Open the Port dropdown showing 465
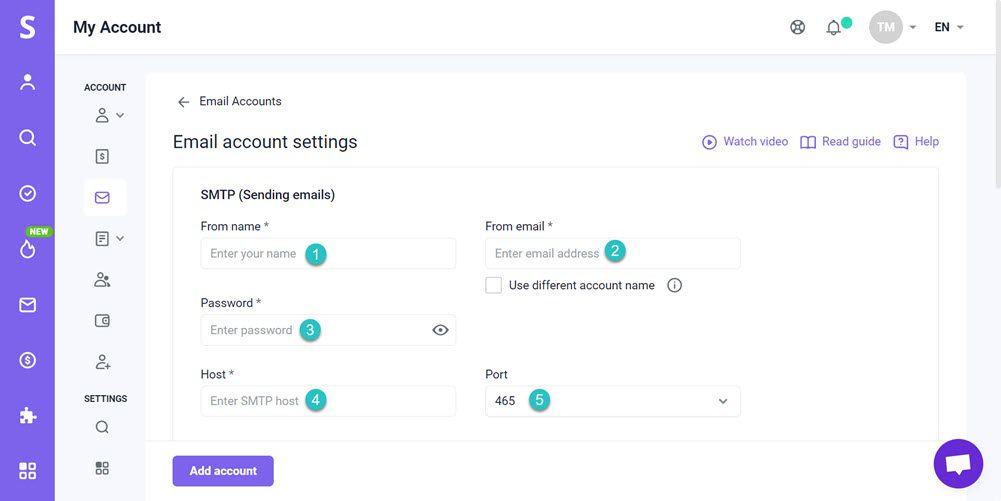This screenshot has height=501, width=1001. point(612,401)
